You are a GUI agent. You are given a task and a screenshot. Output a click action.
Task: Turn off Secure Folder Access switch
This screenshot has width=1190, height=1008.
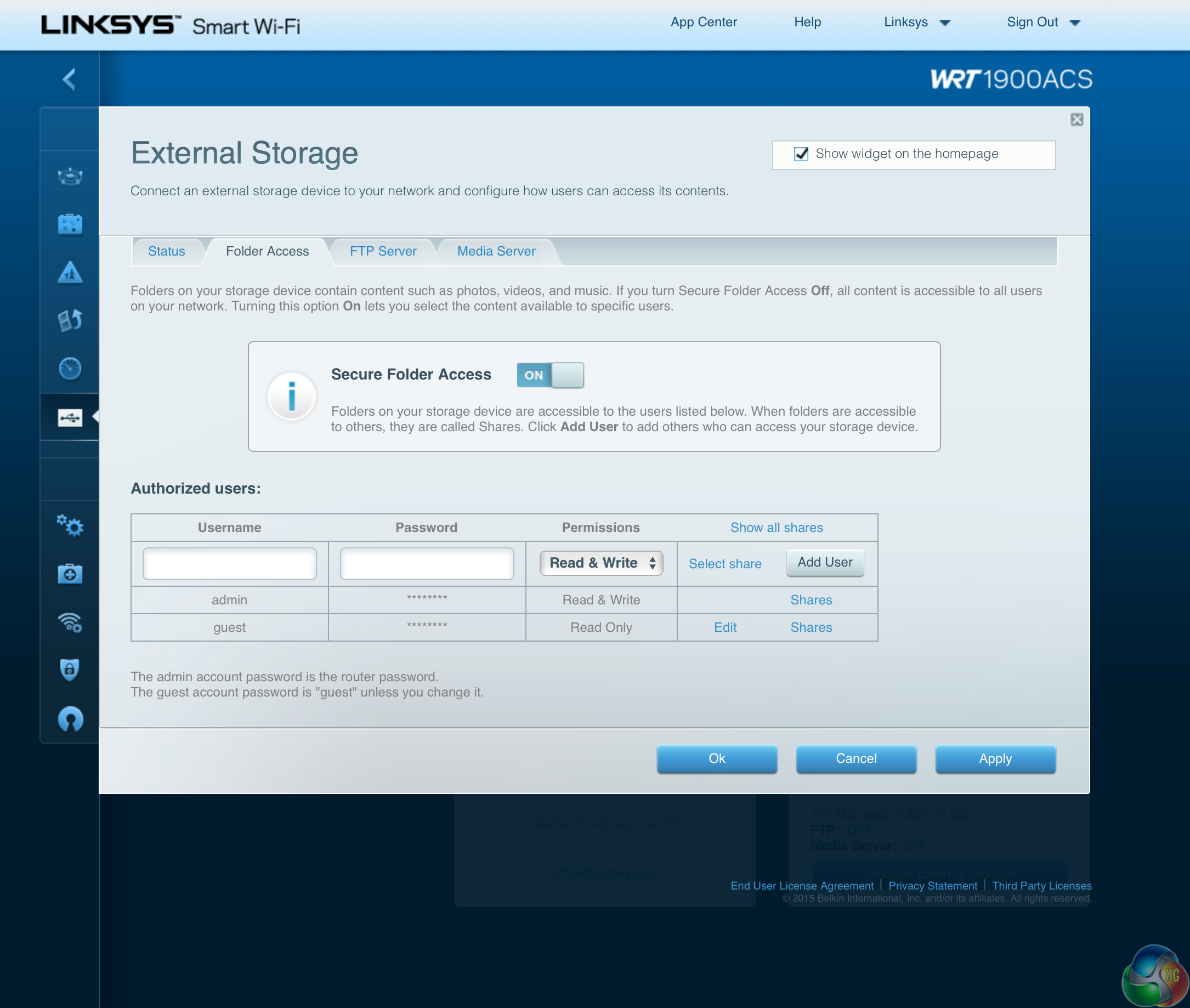(x=549, y=376)
